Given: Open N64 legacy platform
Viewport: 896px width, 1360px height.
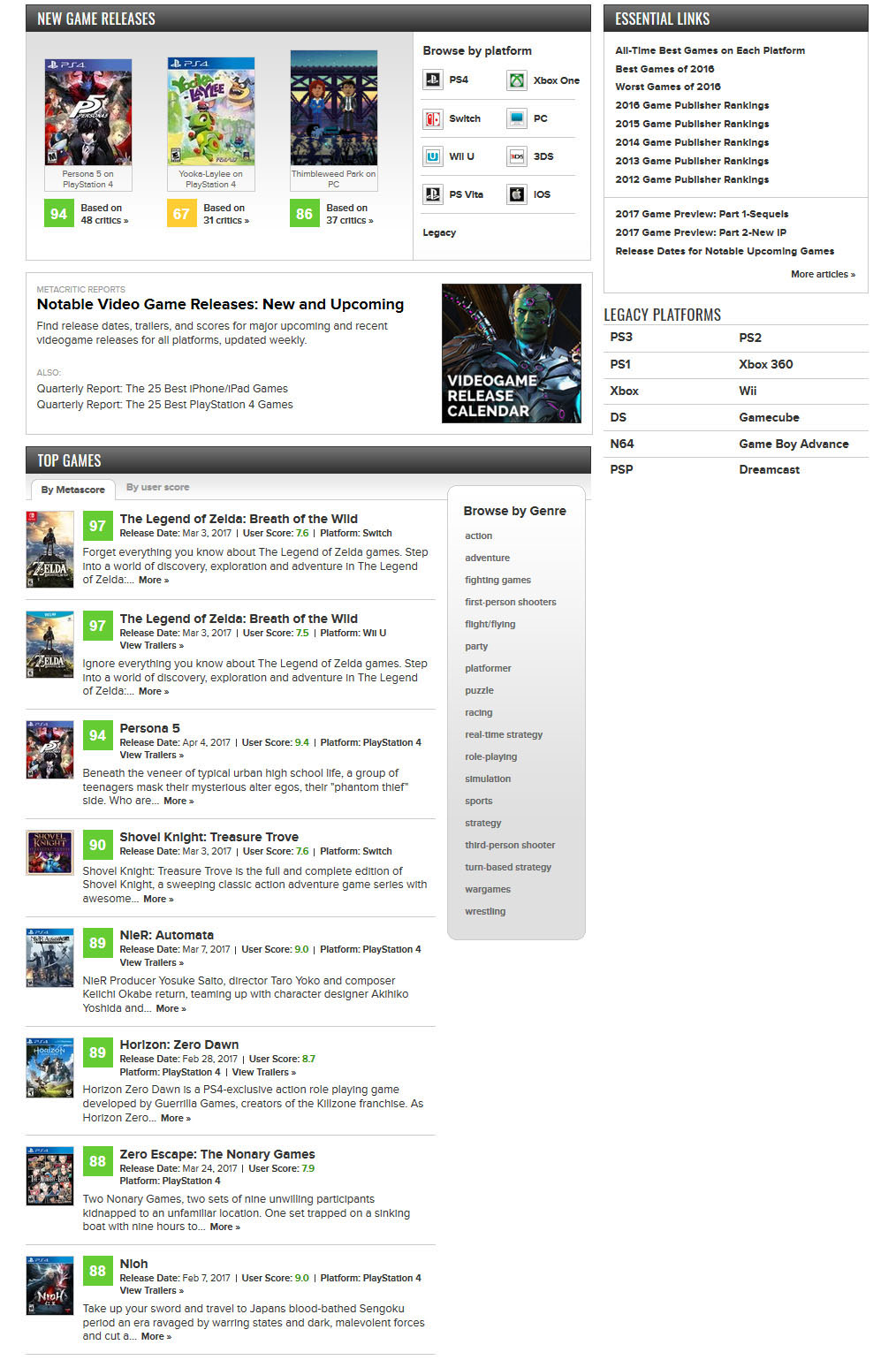Looking at the screenshot, I should click(x=622, y=444).
